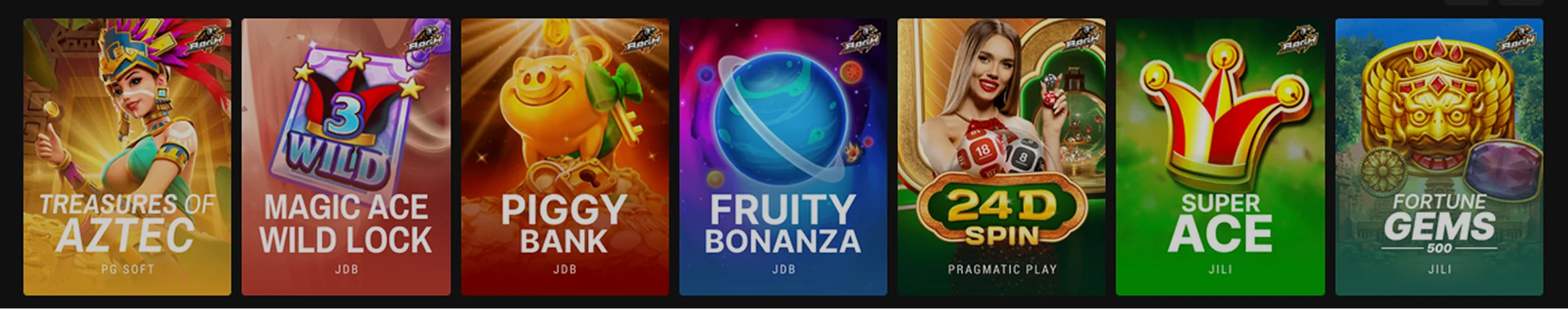Image resolution: width=1568 pixels, height=309 pixels.
Task: Click JILI label under Super Ace
Action: 1221,269
